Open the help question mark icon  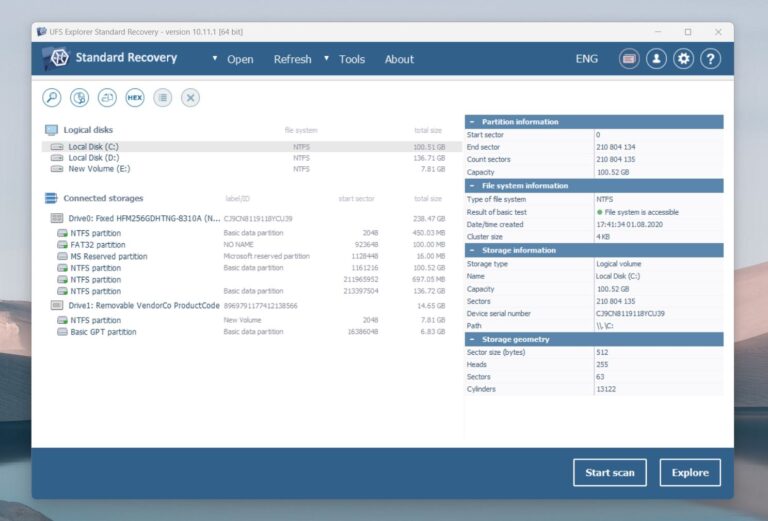pyautogui.click(x=711, y=59)
